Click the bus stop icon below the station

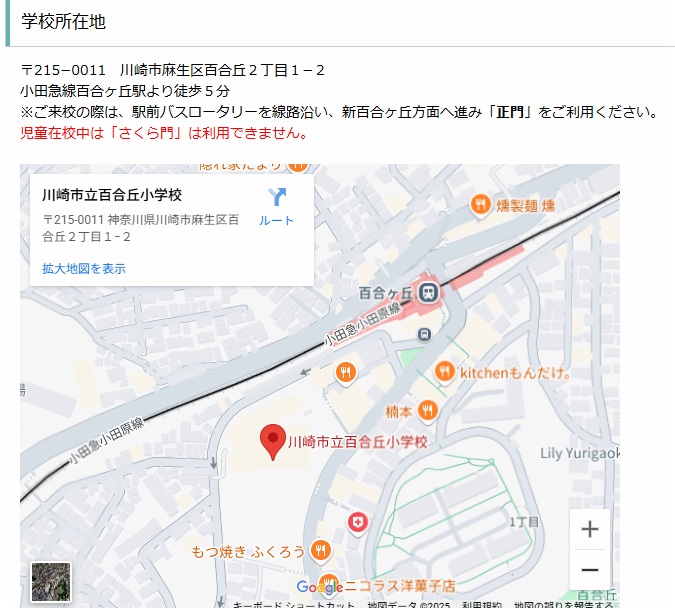[424, 334]
